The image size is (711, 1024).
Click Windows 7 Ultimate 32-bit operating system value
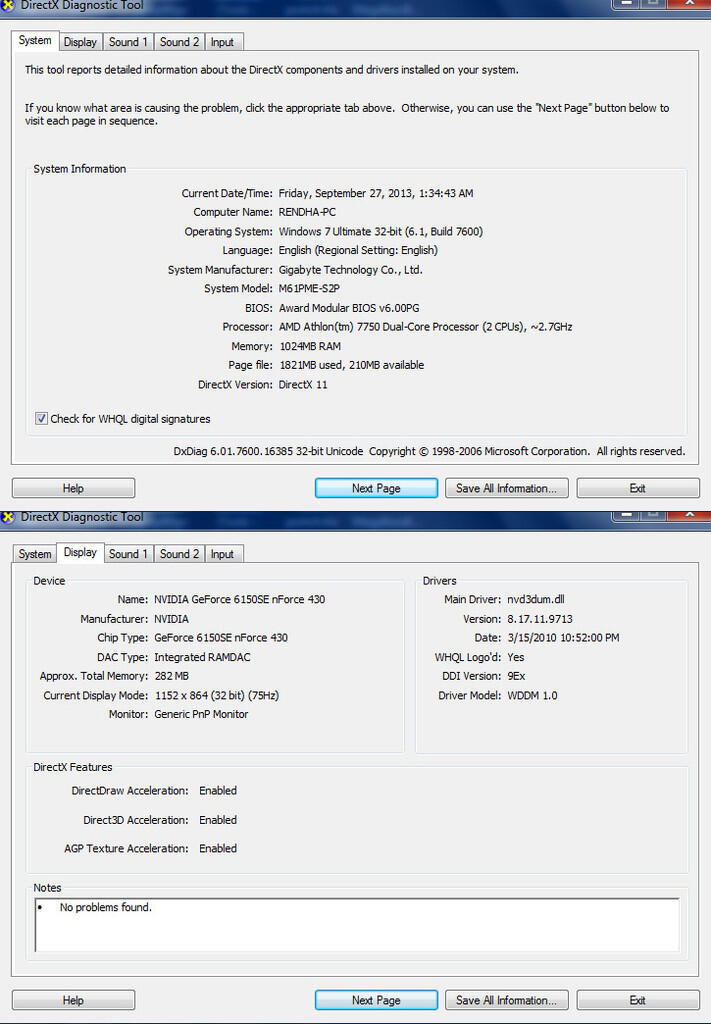pos(381,232)
